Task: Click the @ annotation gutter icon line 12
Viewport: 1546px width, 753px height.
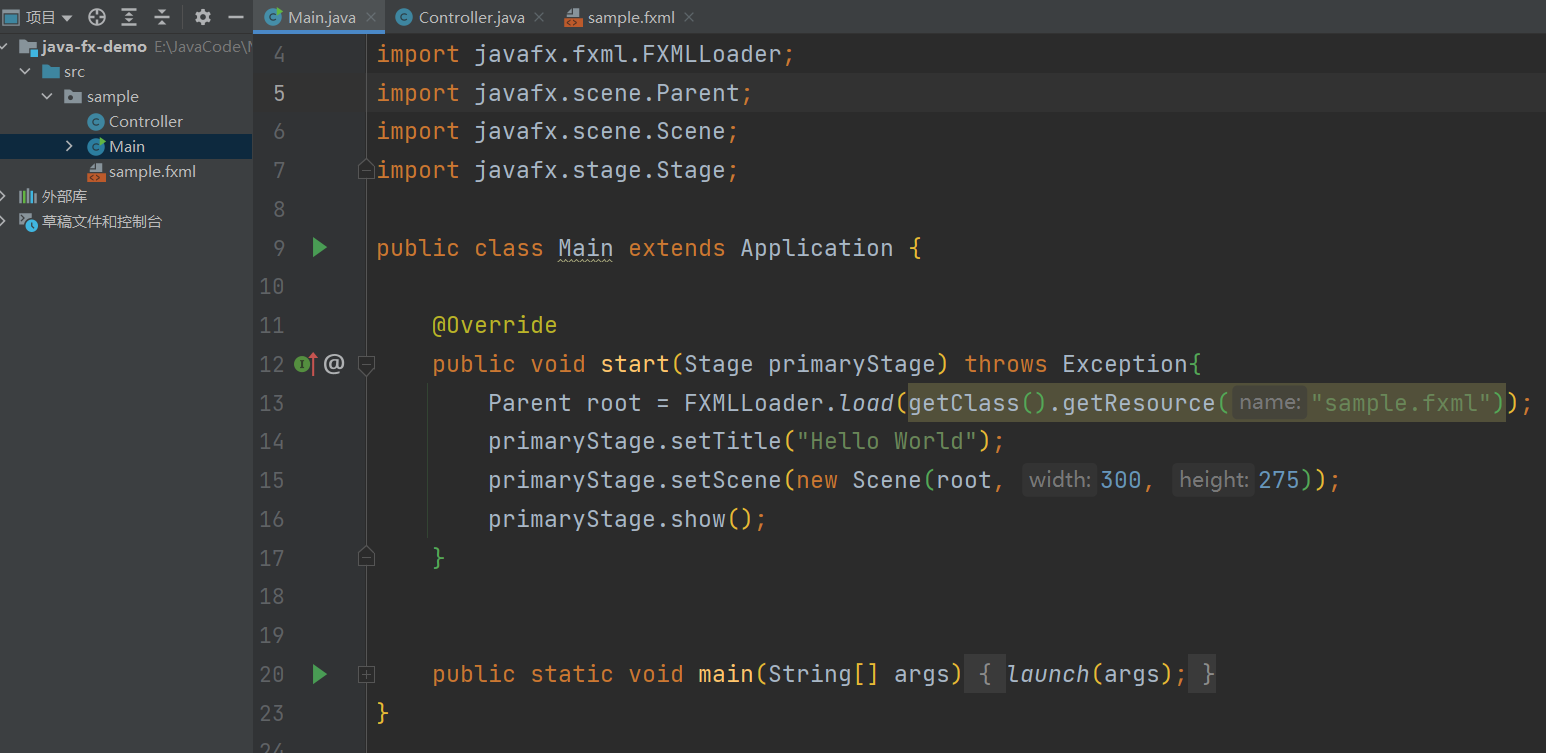Action: pos(334,364)
